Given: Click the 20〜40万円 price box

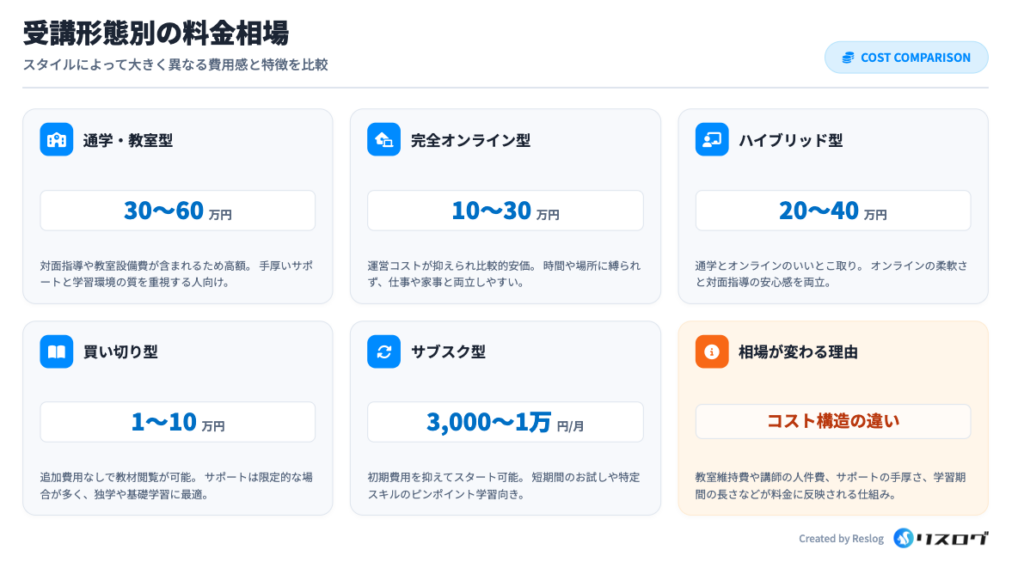Looking at the screenshot, I should coord(833,211).
